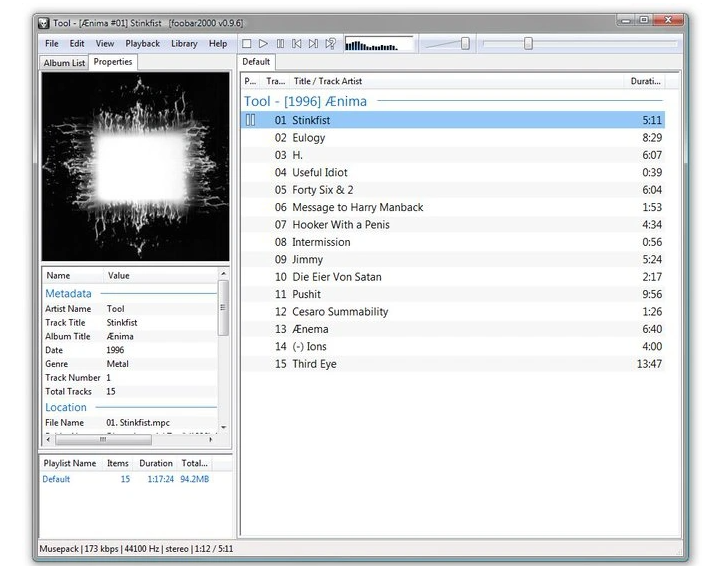Click the Date value 1996
The width and height of the screenshot is (710, 566).
point(115,350)
